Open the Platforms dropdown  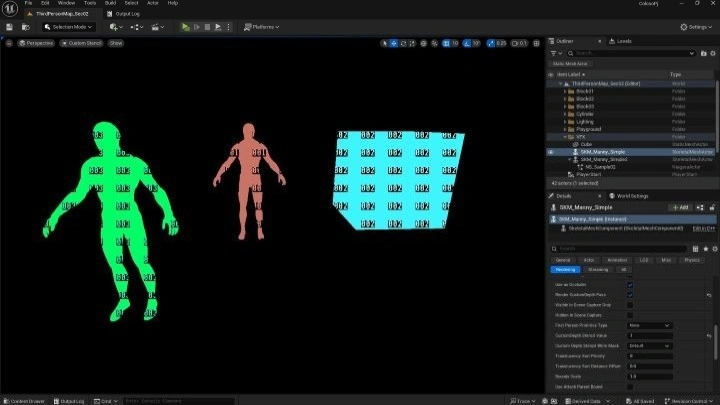point(261,27)
